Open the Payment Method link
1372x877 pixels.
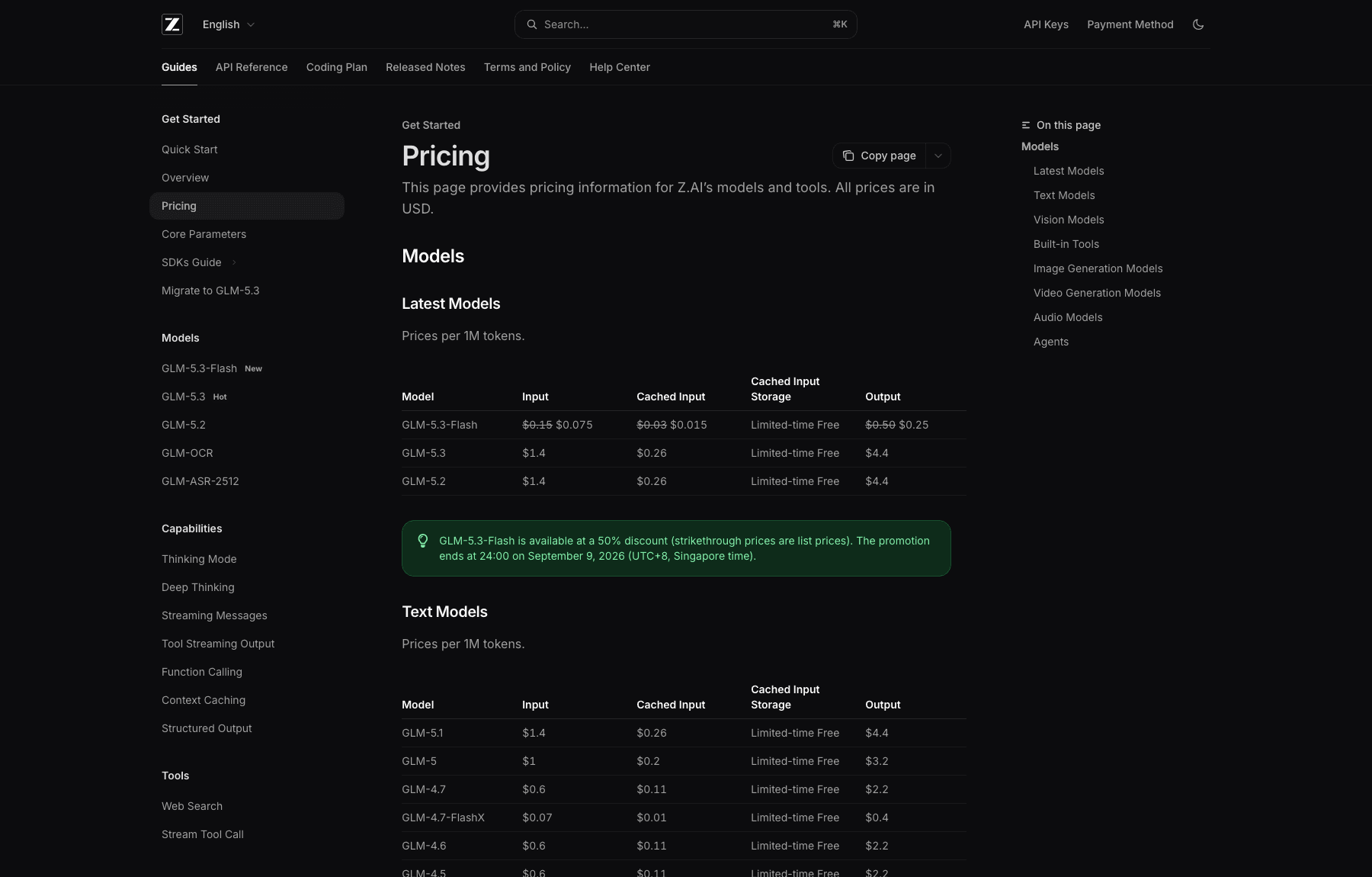click(x=1130, y=24)
